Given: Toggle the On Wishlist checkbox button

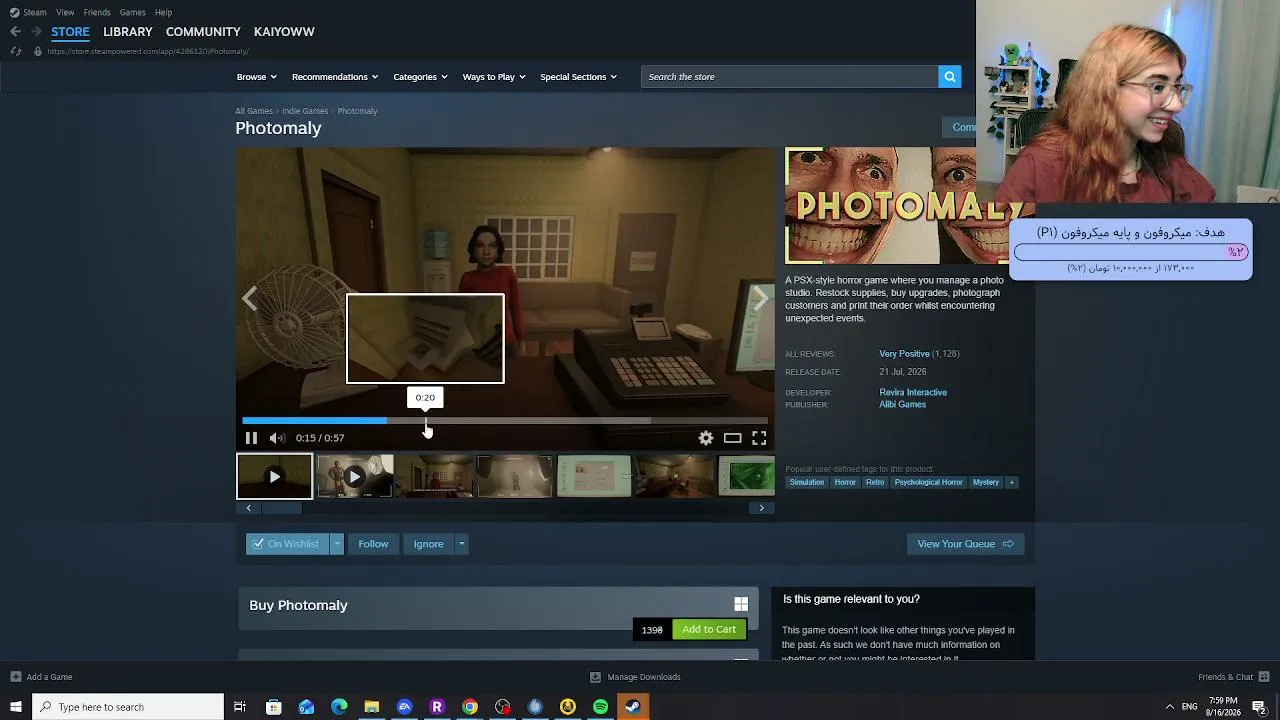Looking at the screenshot, I should click(x=287, y=544).
